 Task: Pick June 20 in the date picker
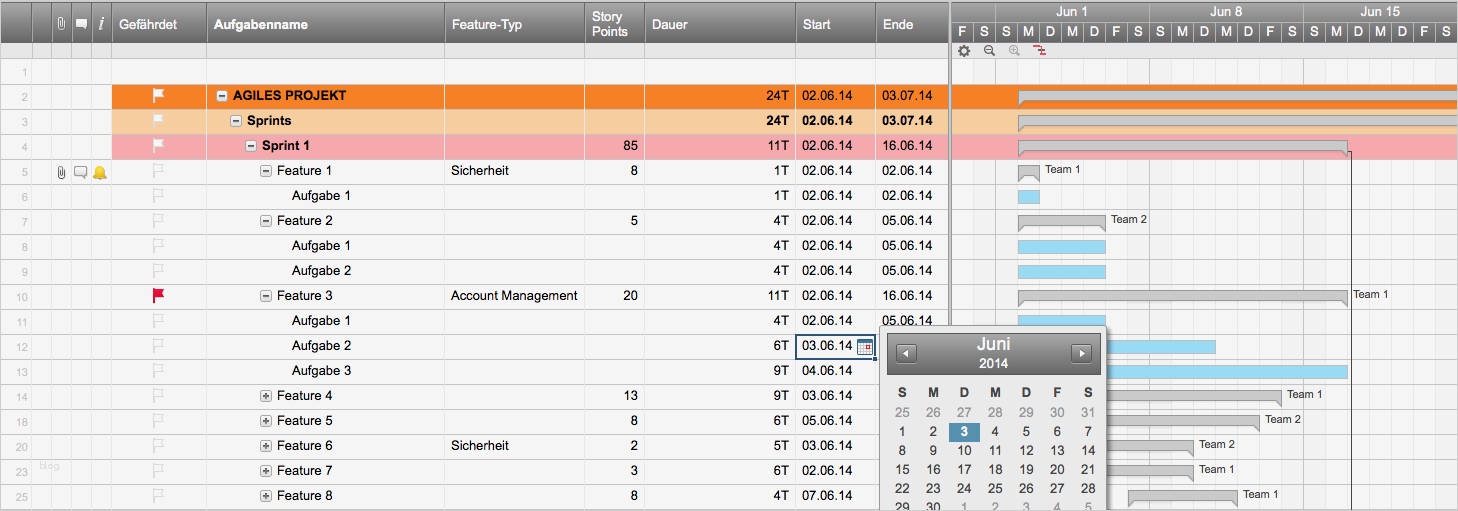coord(1057,470)
